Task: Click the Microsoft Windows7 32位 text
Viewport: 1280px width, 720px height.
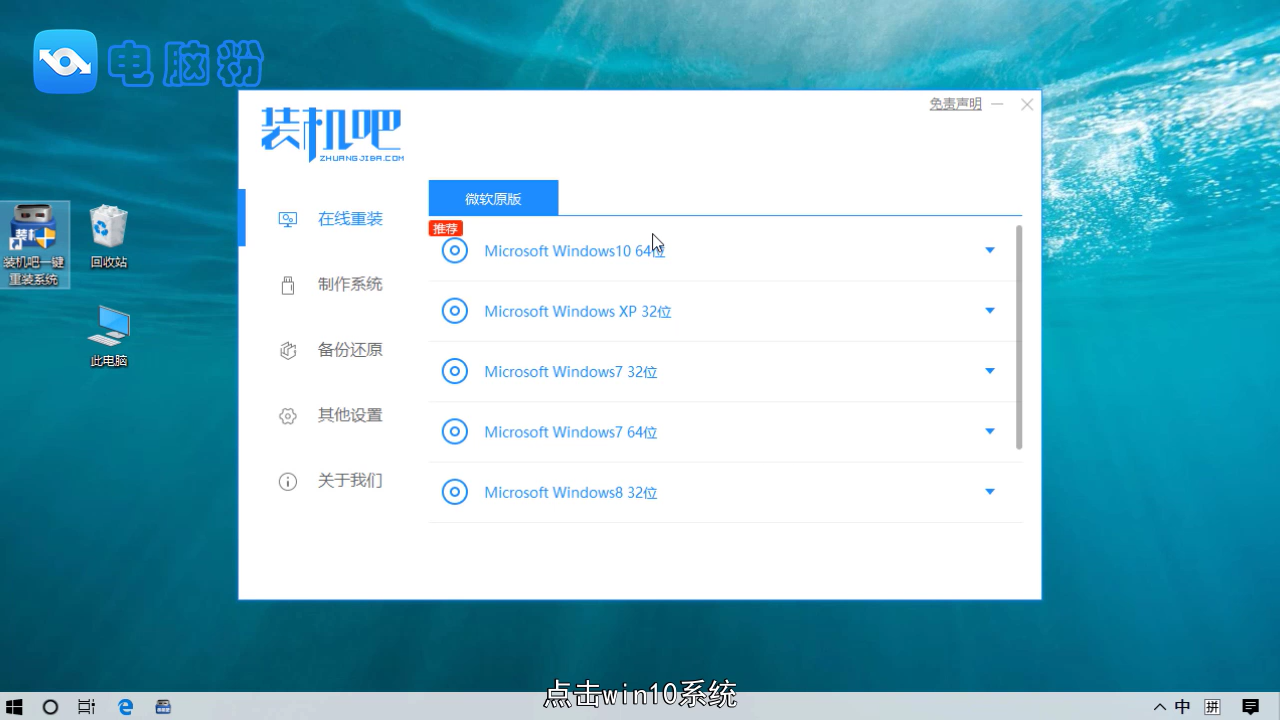Action: coord(571,372)
